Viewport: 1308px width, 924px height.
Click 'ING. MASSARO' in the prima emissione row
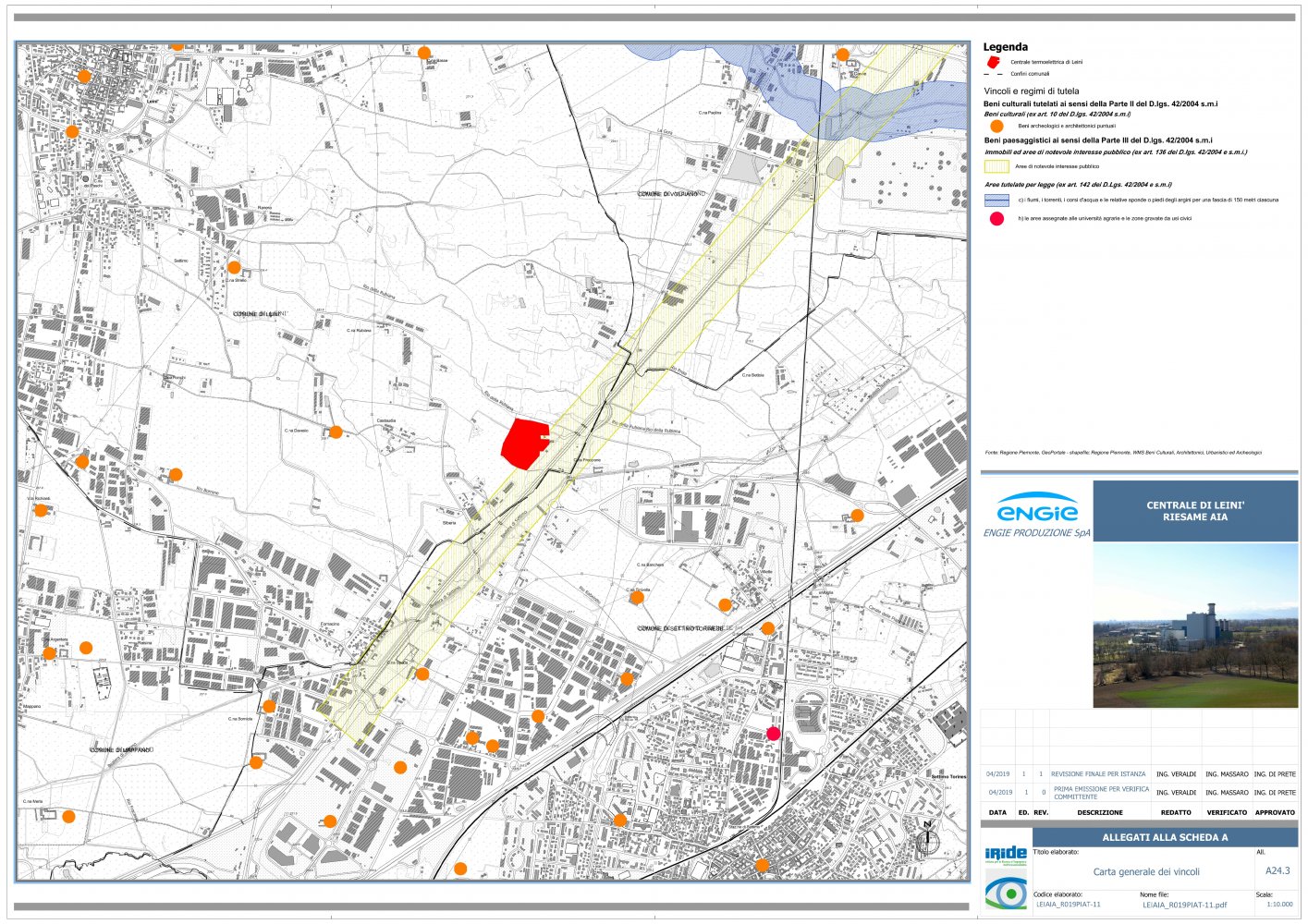click(1227, 793)
